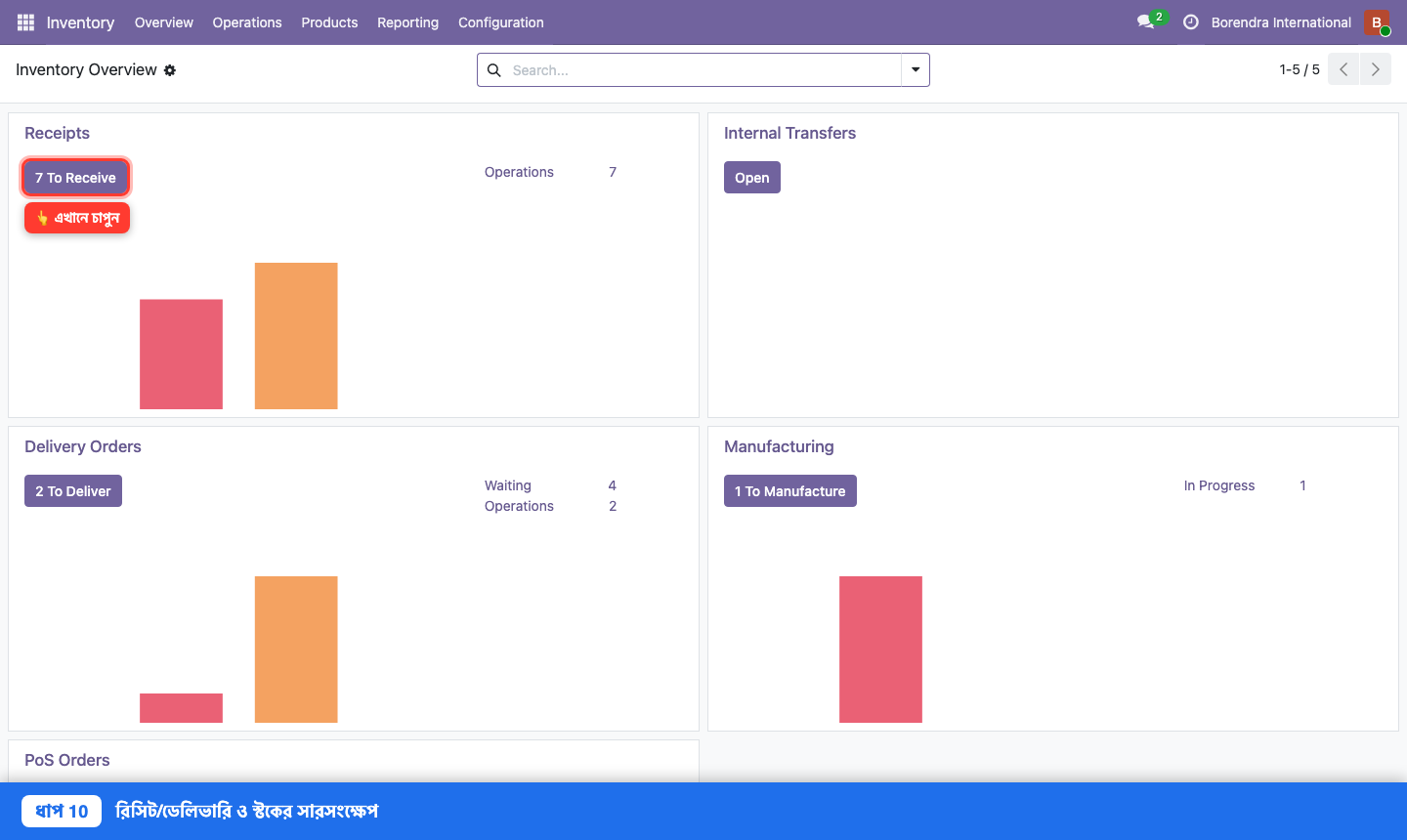Open the Manufacturing card title
Image resolution: width=1407 pixels, height=840 pixels.
[779, 446]
